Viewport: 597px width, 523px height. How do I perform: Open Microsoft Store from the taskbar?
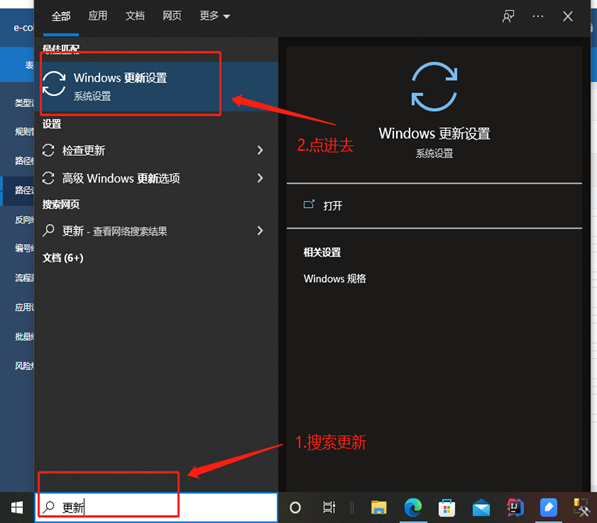[447, 508]
